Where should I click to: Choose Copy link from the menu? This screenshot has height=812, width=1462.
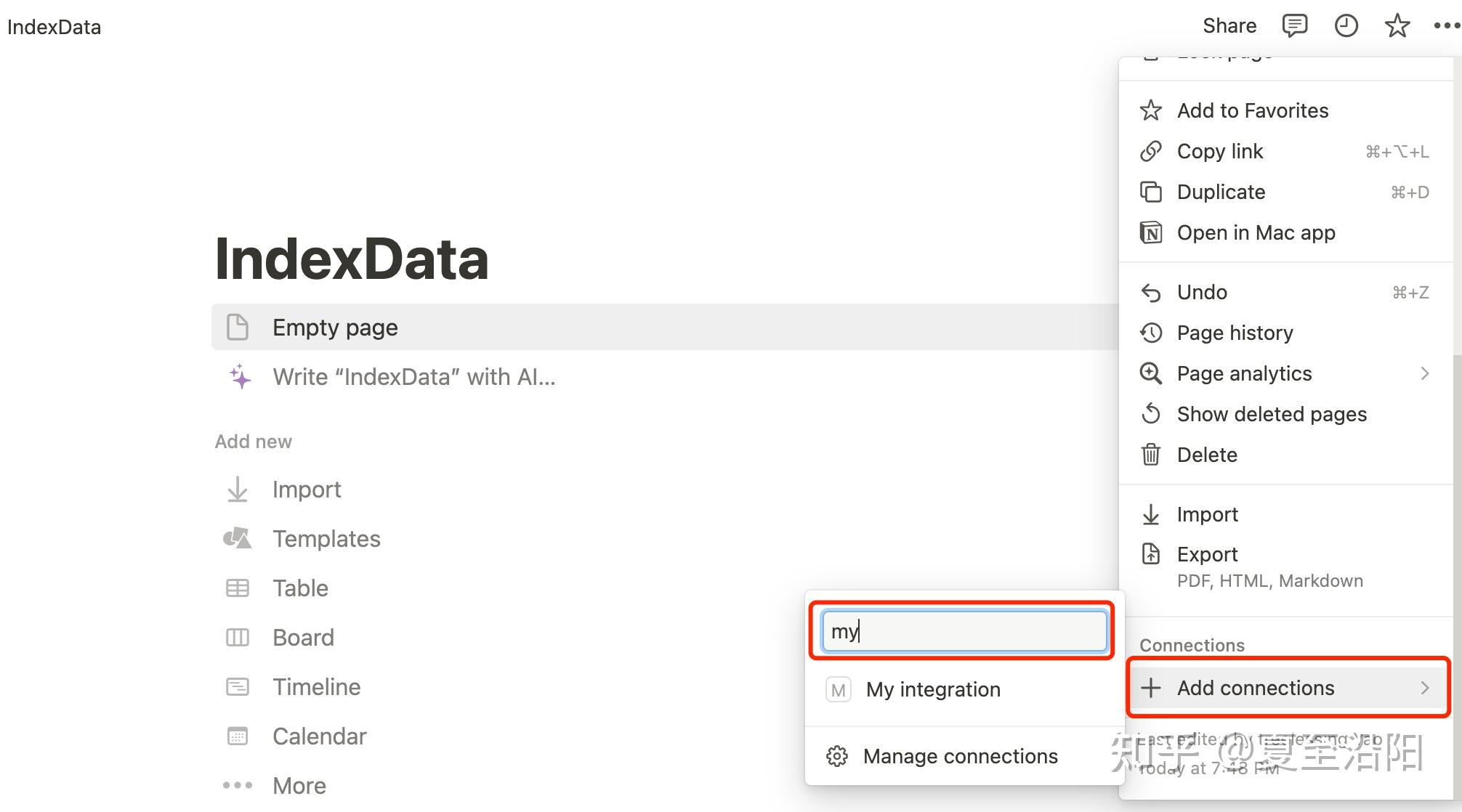[1219, 151]
